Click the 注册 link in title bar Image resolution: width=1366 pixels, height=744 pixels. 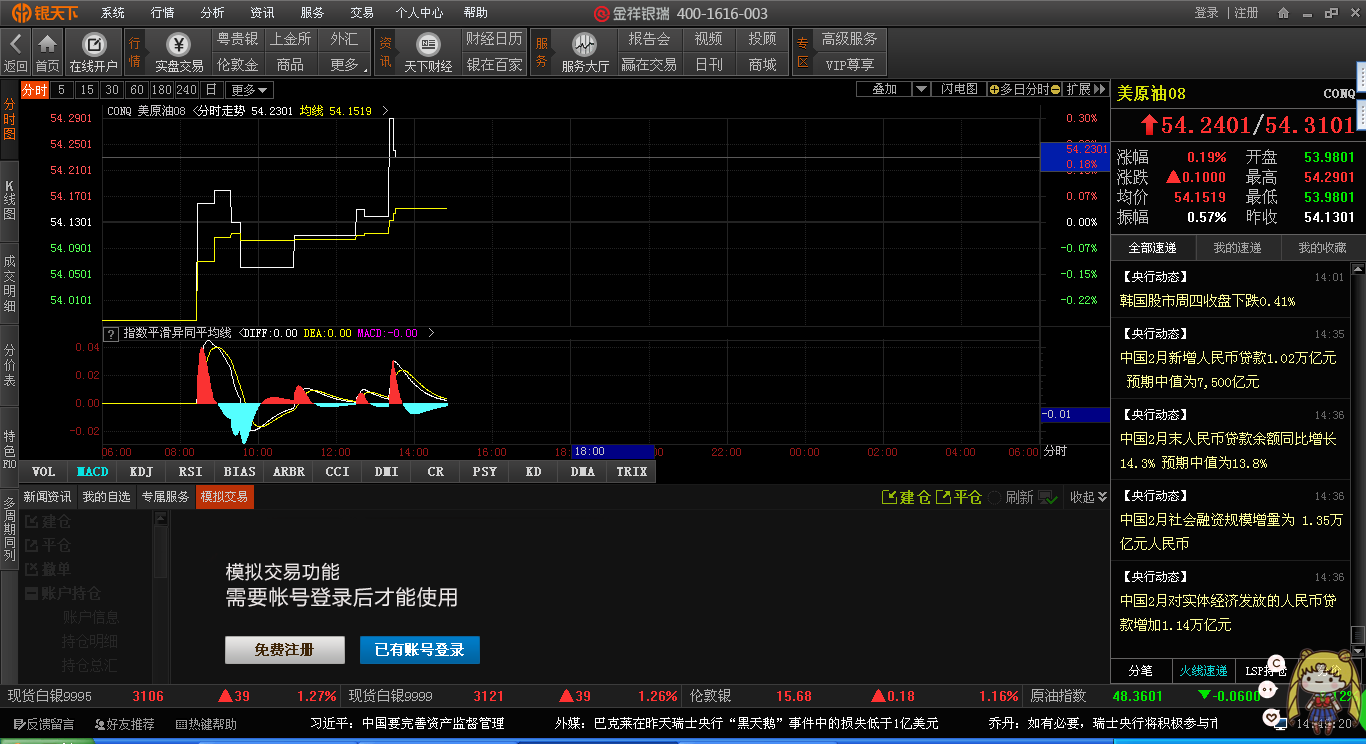point(1246,13)
